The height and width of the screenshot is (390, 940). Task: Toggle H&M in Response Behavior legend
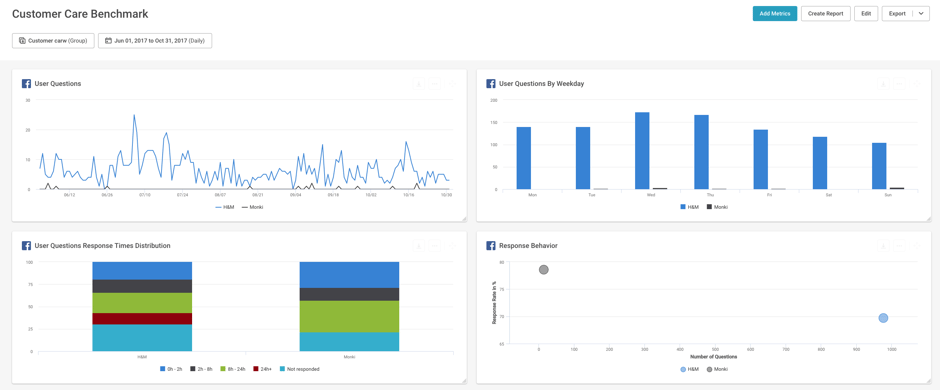689,369
